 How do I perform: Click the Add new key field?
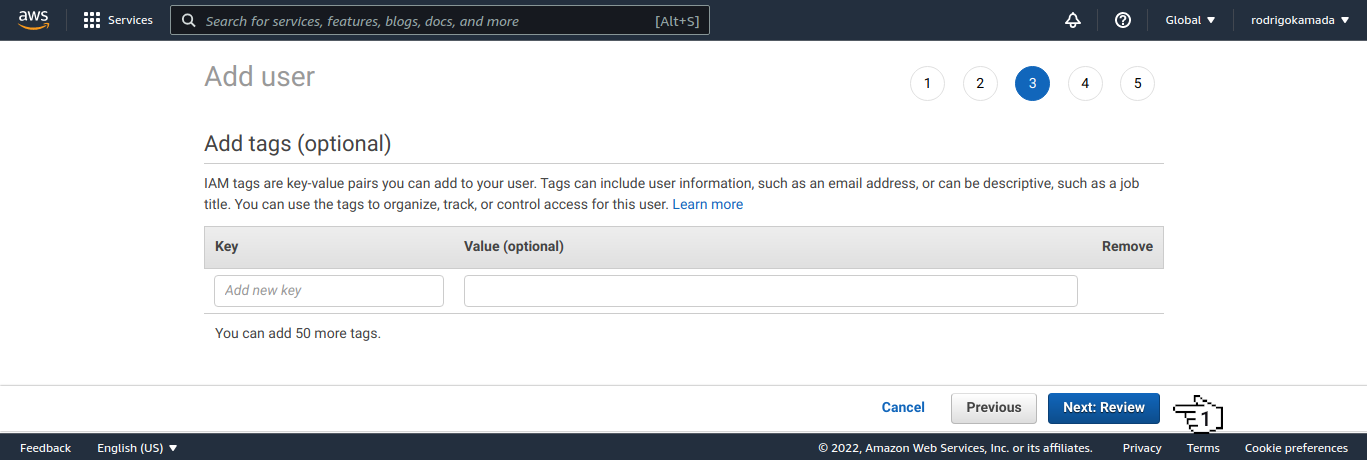[328, 291]
